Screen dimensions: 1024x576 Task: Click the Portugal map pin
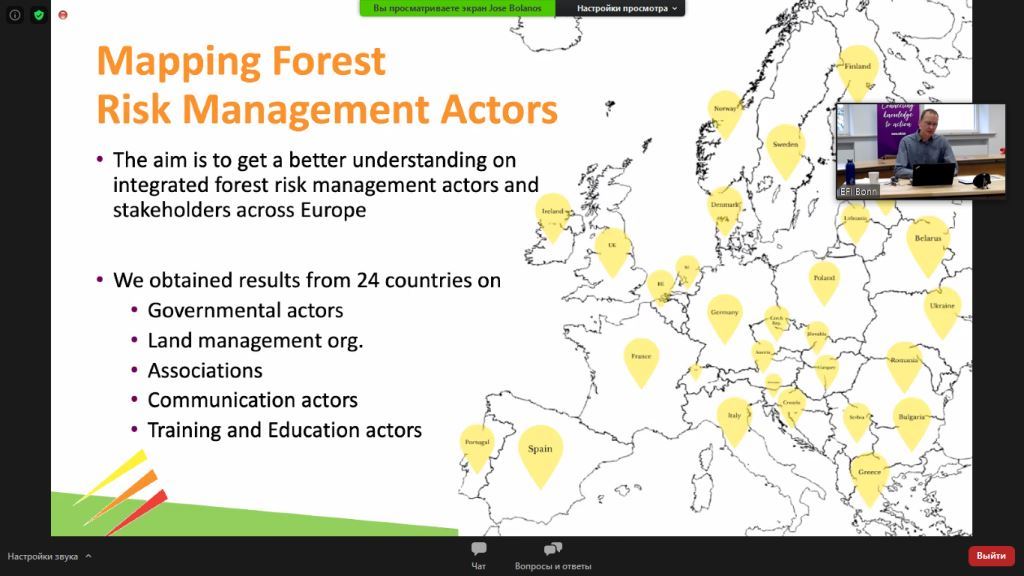click(x=477, y=448)
